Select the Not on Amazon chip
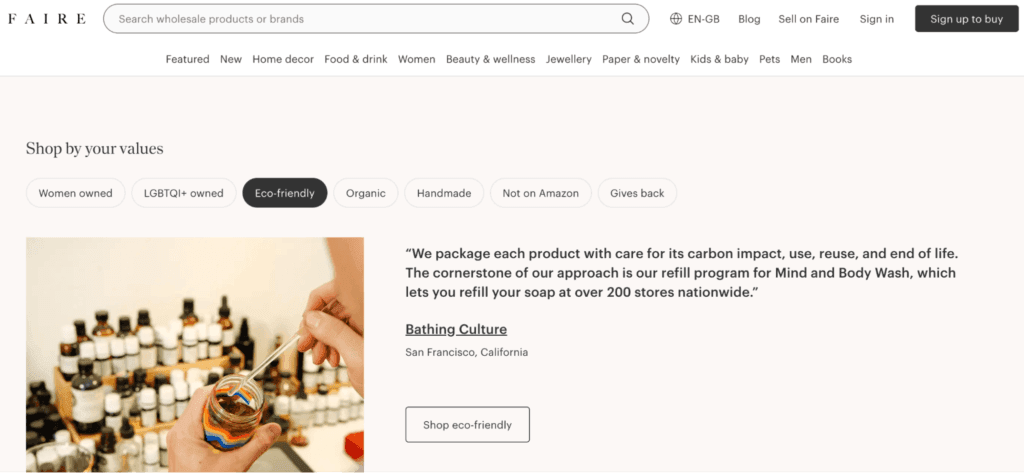Image resolution: width=1024 pixels, height=473 pixels. click(x=540, y=193)
